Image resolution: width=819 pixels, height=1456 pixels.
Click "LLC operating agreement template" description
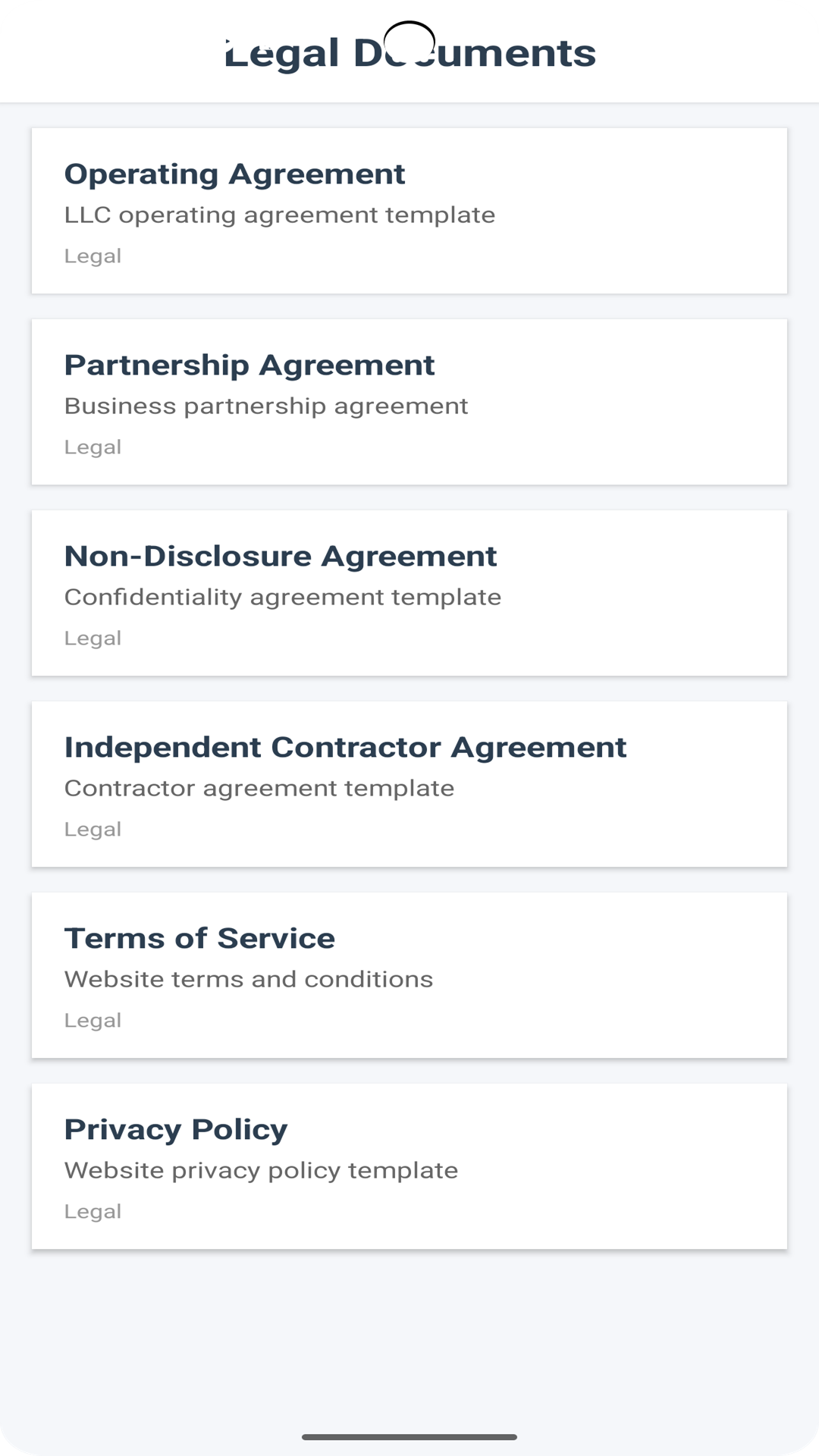click(x=279, y=215)
